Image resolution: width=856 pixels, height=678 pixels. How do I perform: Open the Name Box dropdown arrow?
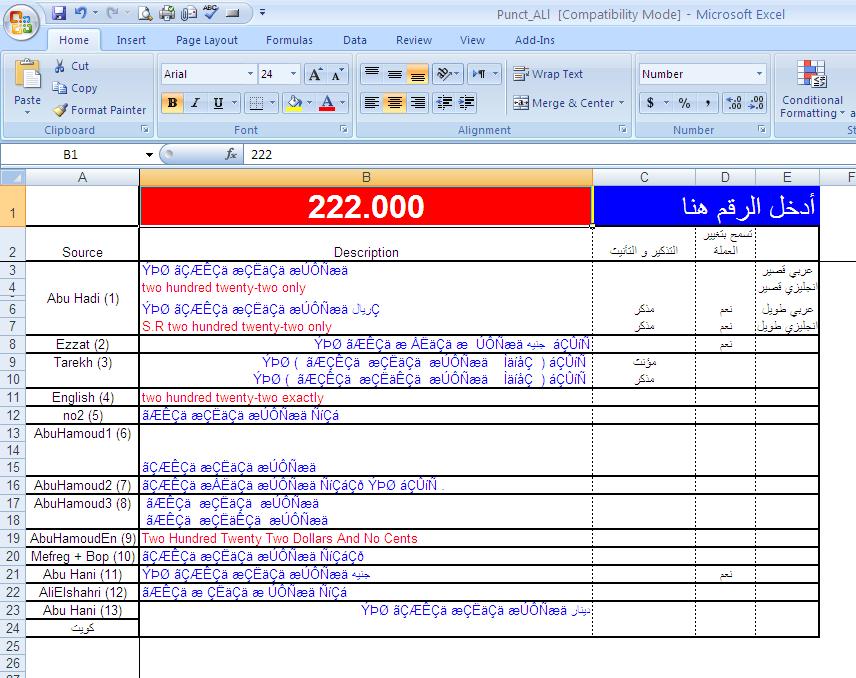tap(149, 154)
